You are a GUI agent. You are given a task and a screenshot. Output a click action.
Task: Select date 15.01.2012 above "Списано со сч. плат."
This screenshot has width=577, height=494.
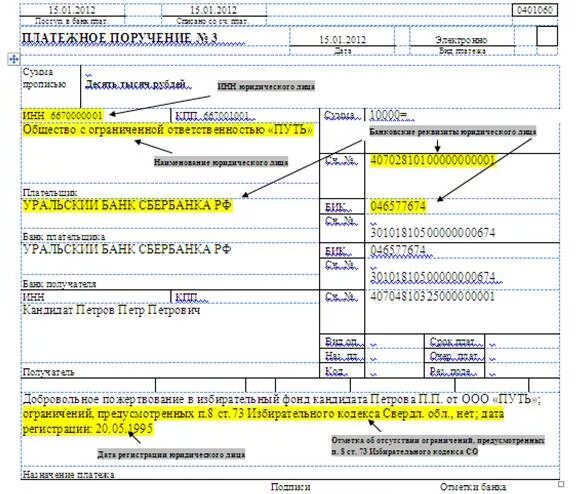click(x=213, y=10)
